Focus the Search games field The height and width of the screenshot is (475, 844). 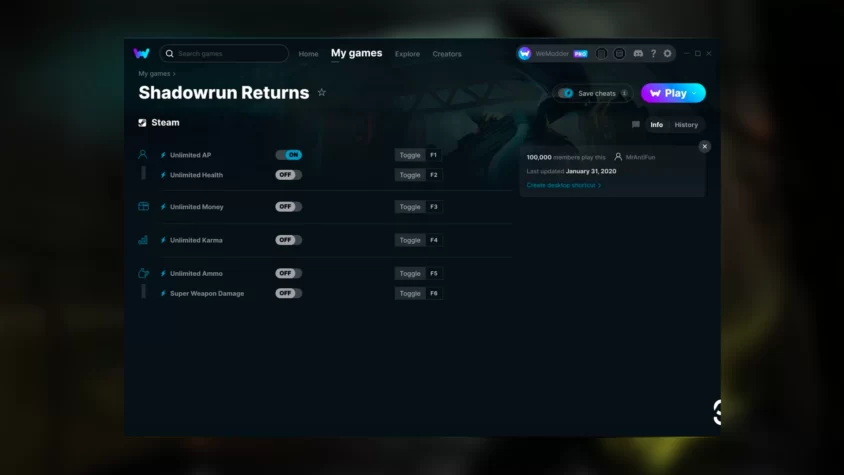[x=224, y=53]
